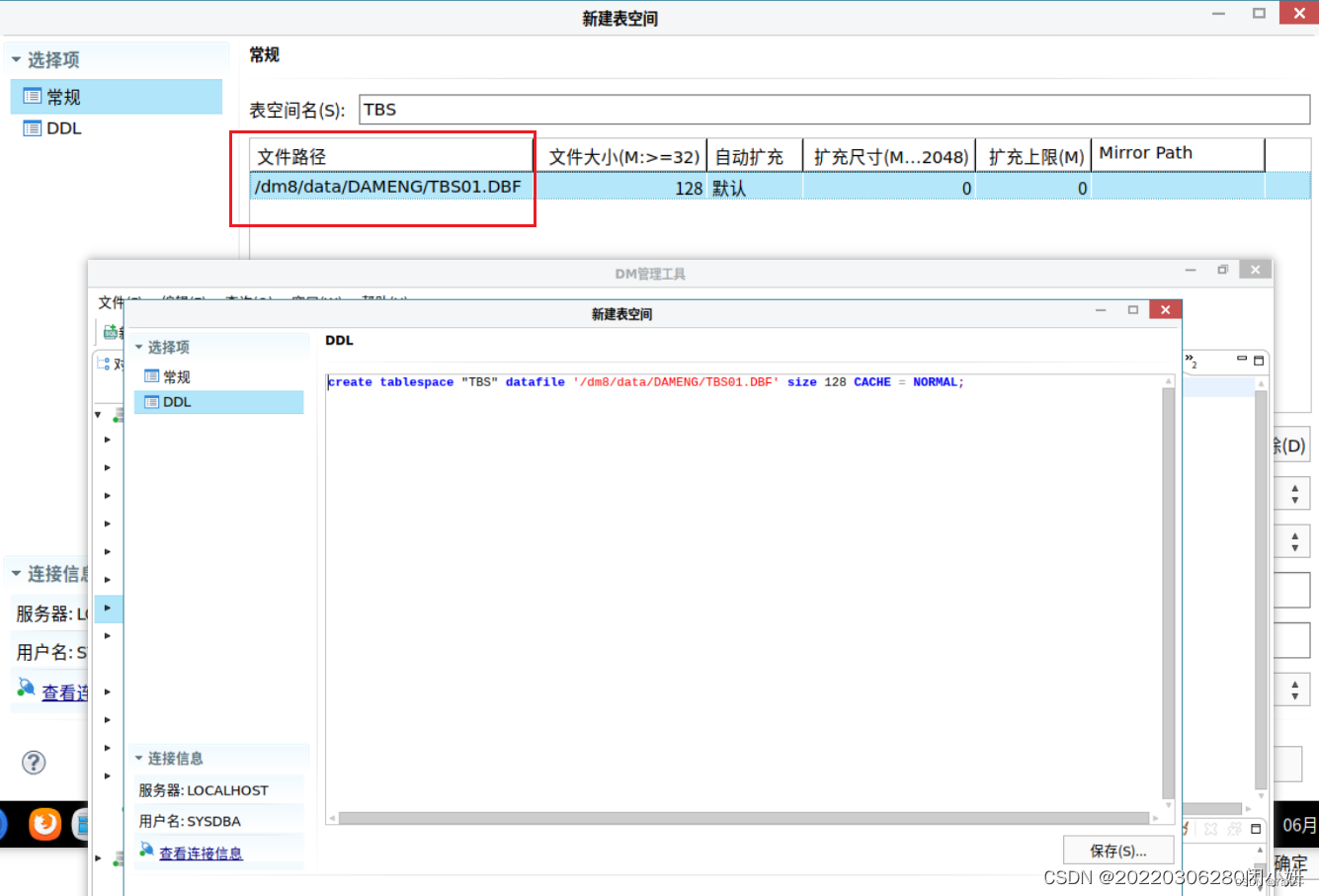This screenshot has width=1319, height=896.
Task: Click the DDL page icon in the front dialog
Action: point(152,402)
